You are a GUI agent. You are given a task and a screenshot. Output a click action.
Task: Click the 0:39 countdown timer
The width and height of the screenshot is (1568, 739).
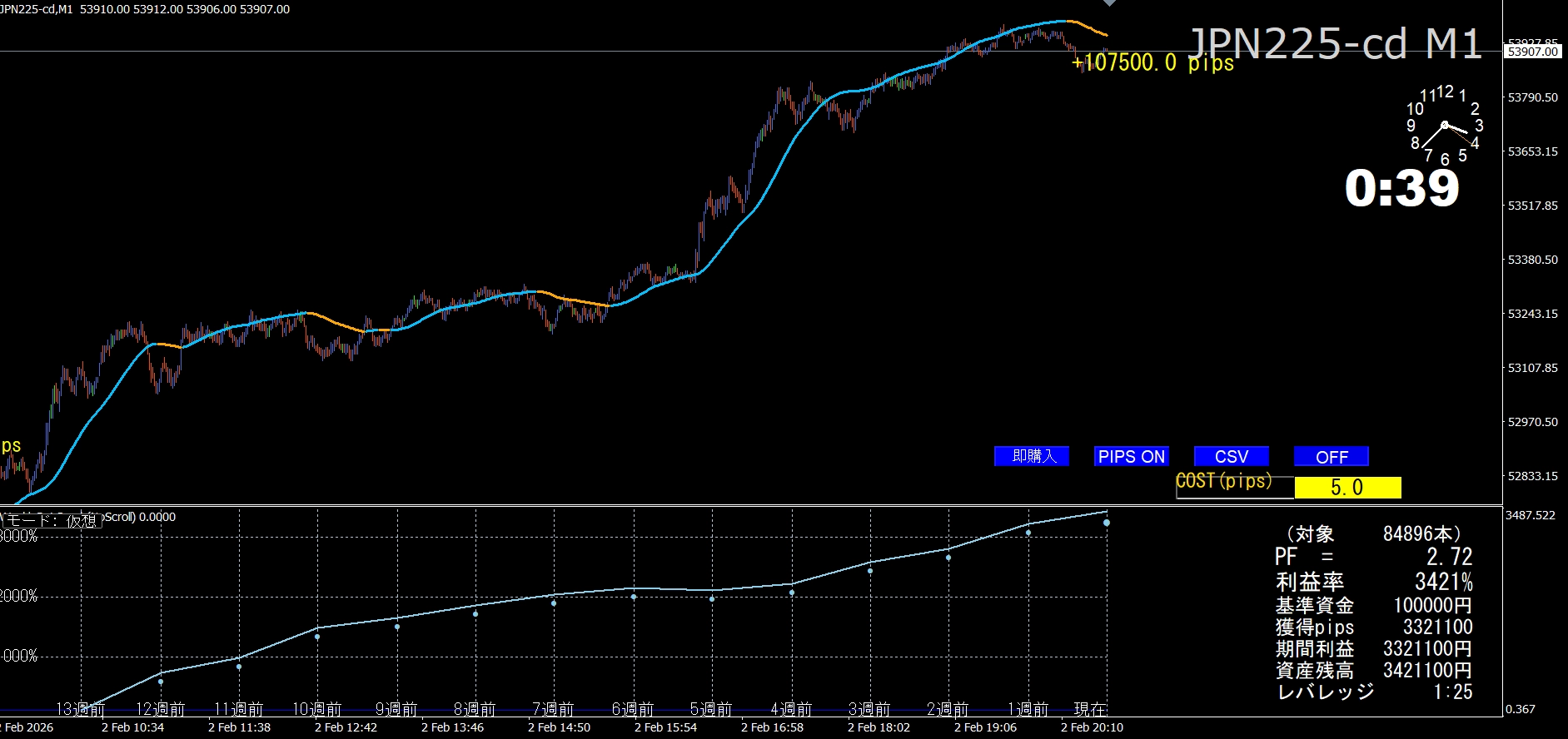[x=1401, y=189]
